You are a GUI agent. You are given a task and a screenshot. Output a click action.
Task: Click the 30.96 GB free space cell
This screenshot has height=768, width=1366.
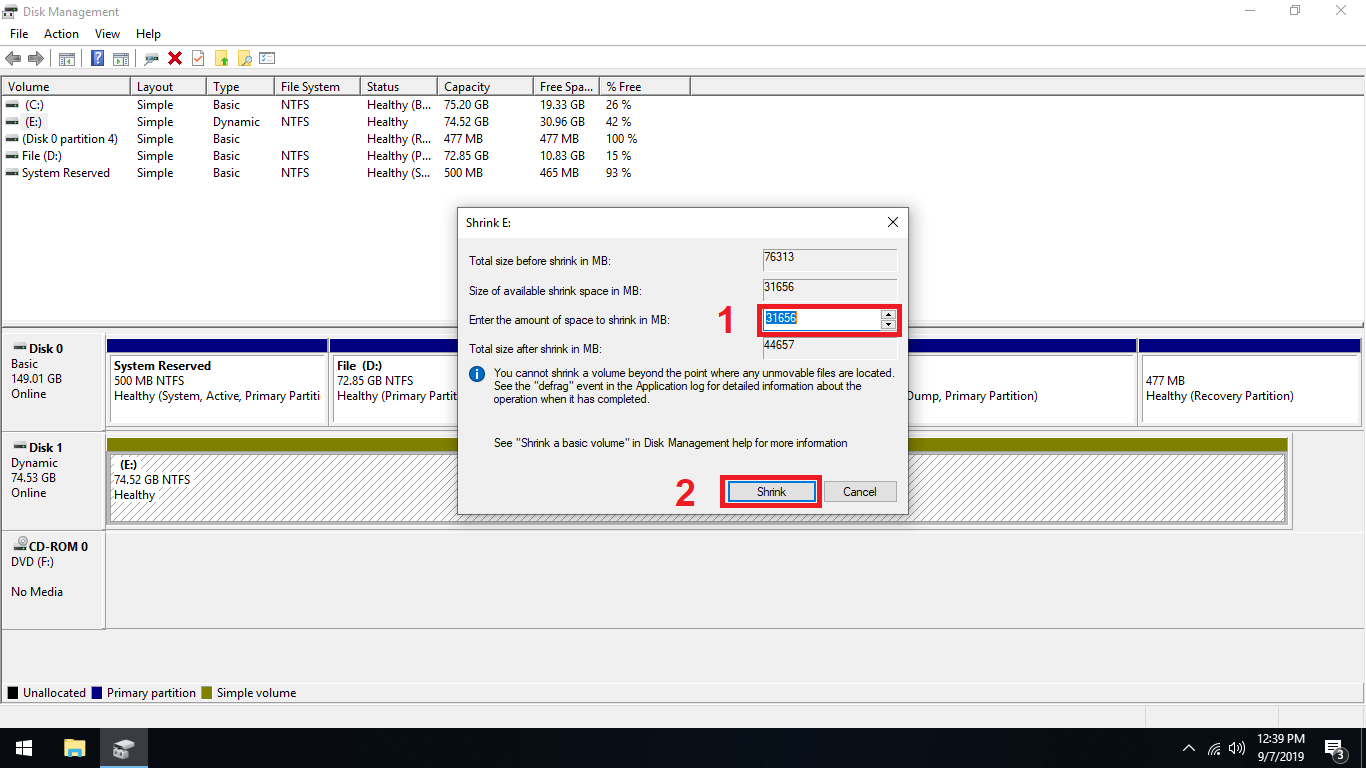(x=562, y=122)
